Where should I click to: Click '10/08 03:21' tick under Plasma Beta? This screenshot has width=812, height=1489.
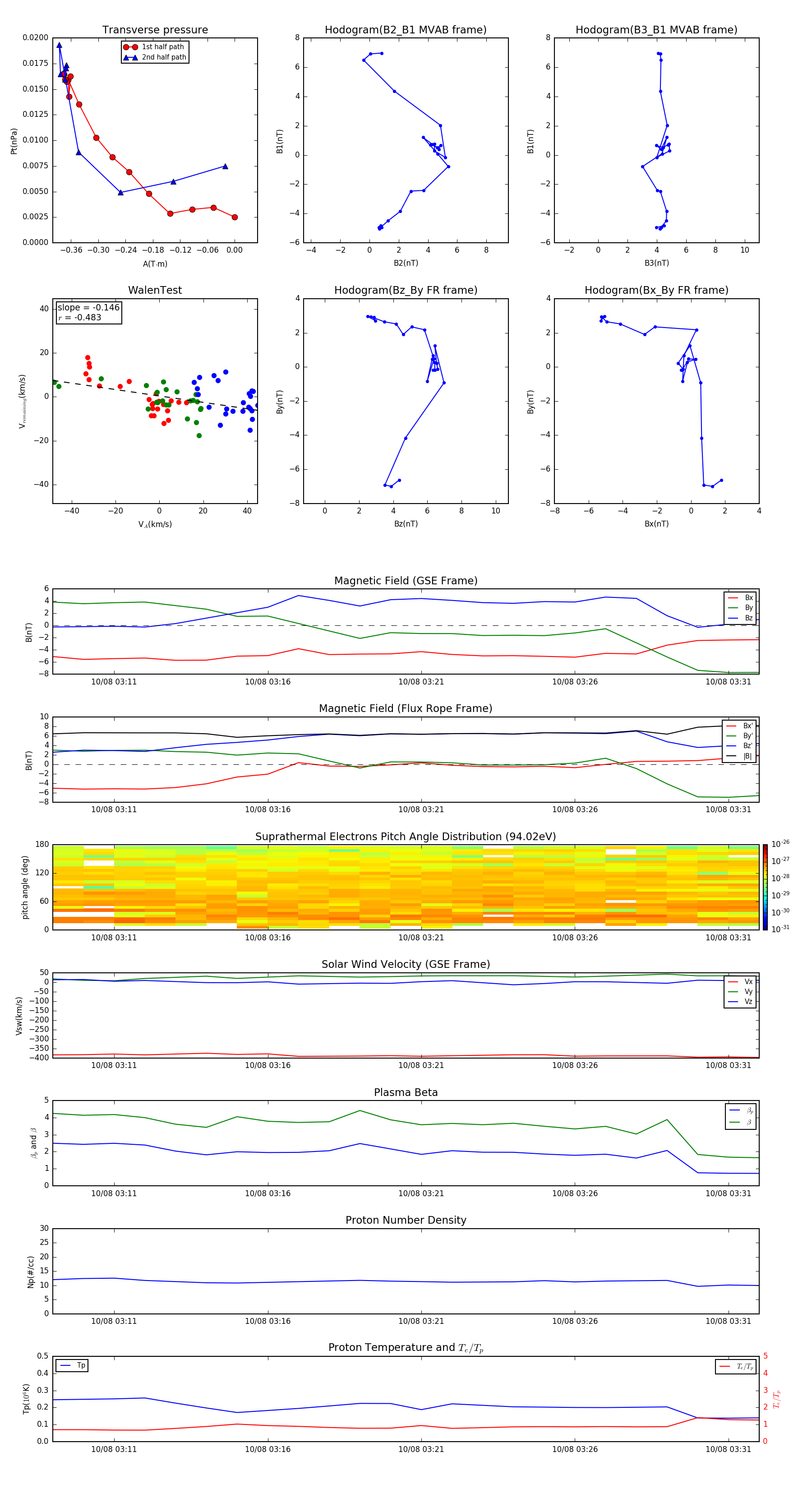tap(421, 1193)
